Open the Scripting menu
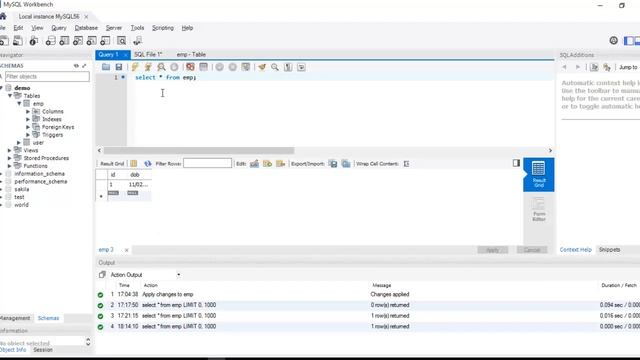Viewport: 640px width, 360px height. (163, 28)
